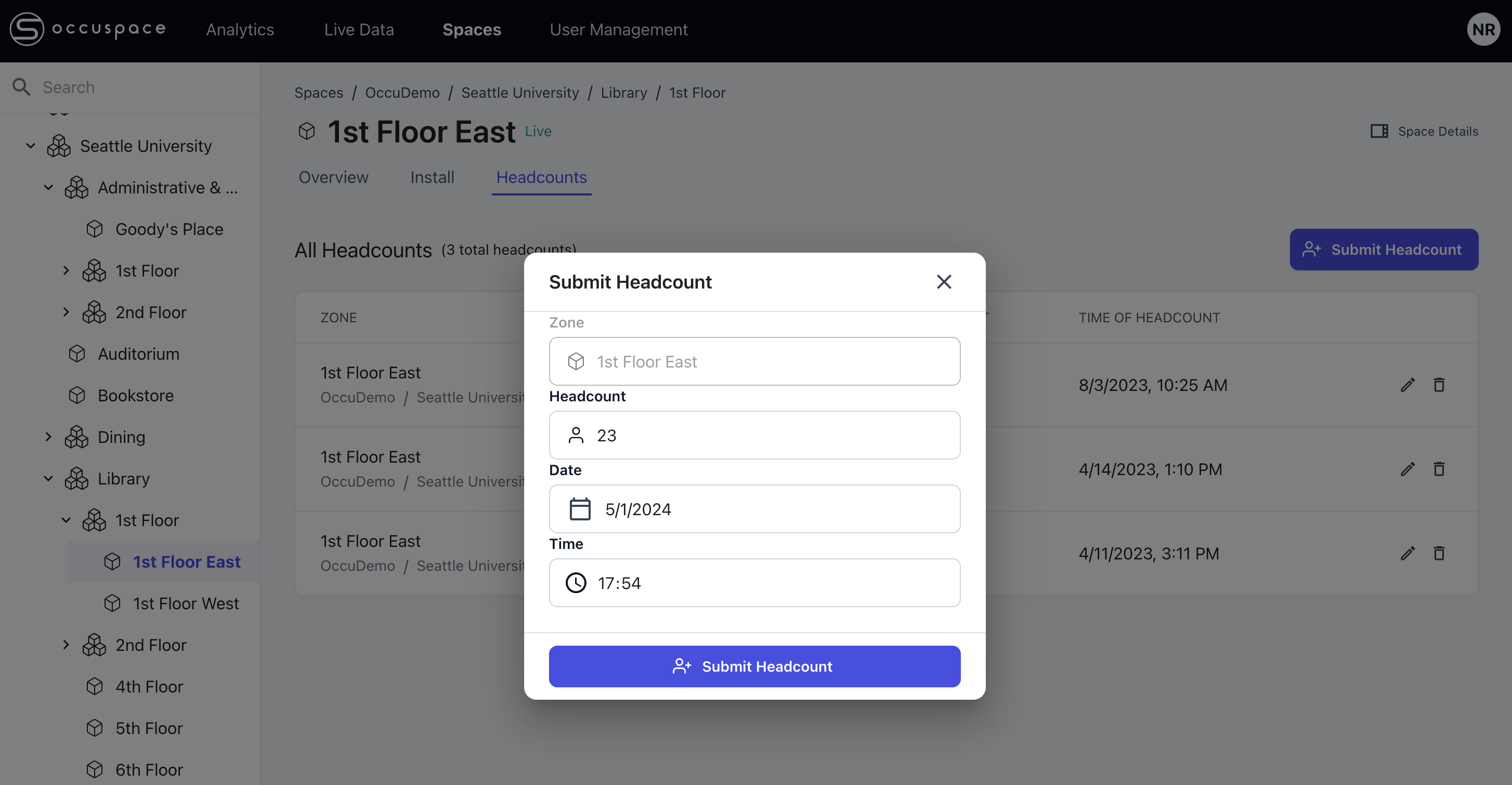Open the NR user avatar menu
The width and height of the screenshot is (1512, 785).
pos(1483,29)
